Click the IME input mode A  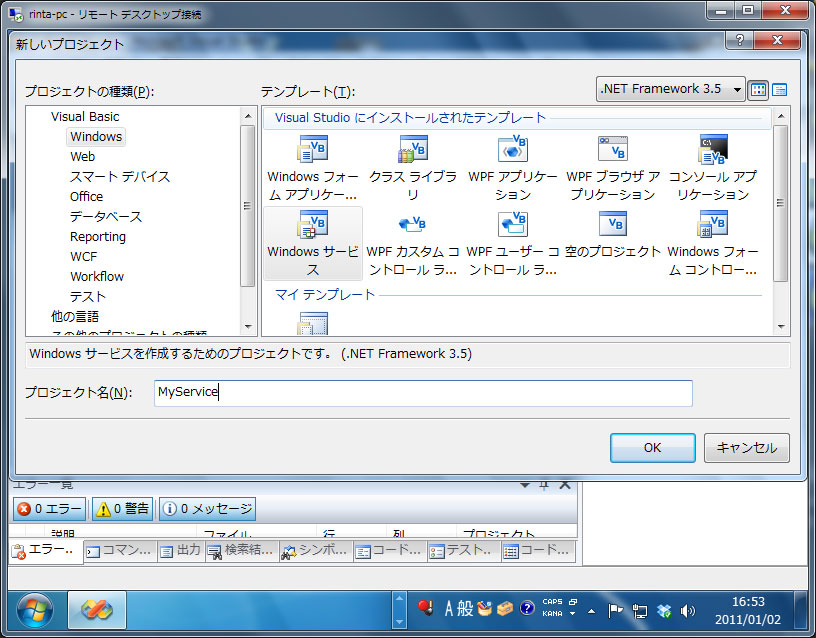pos(449,608)
